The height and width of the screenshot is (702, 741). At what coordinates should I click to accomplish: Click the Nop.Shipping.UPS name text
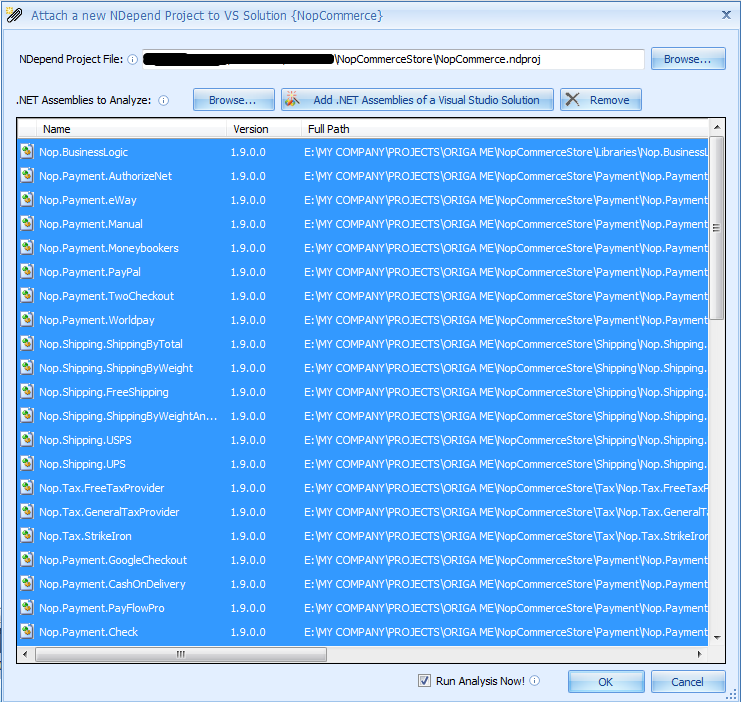(x=82, y=464)
